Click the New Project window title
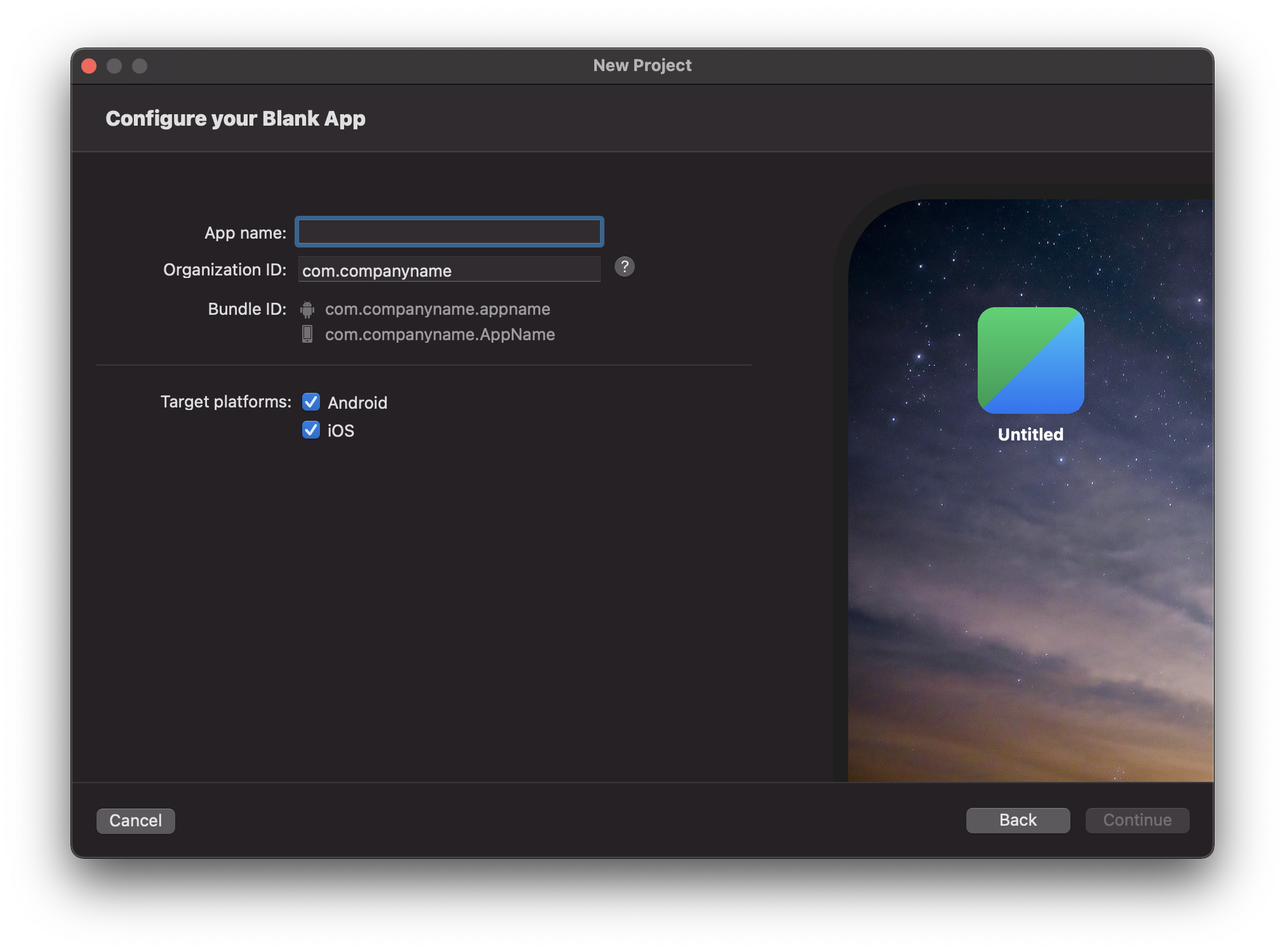 pyautogui.click(x=642, y=65)
